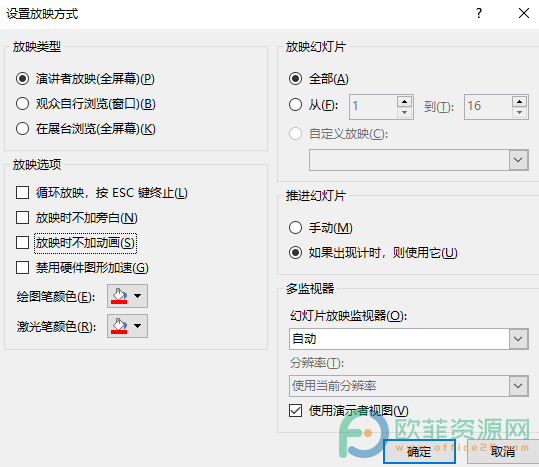Click the 从 starting slide number field
Viewport: 539px width, 467px height.
(x=373, y=107)
